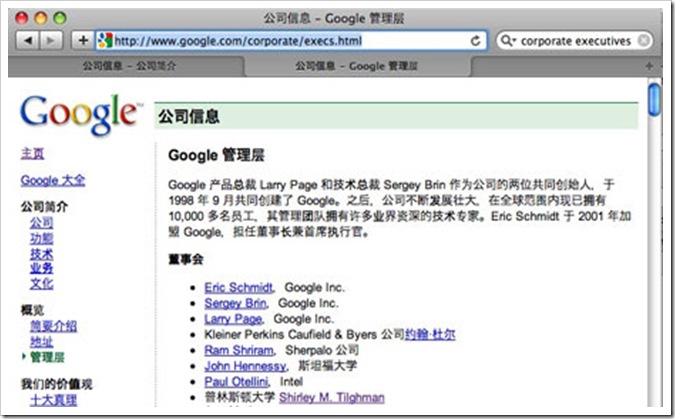Open the Larry Page board member link
This screenshot has width=675, height=419.
[233, 319]
